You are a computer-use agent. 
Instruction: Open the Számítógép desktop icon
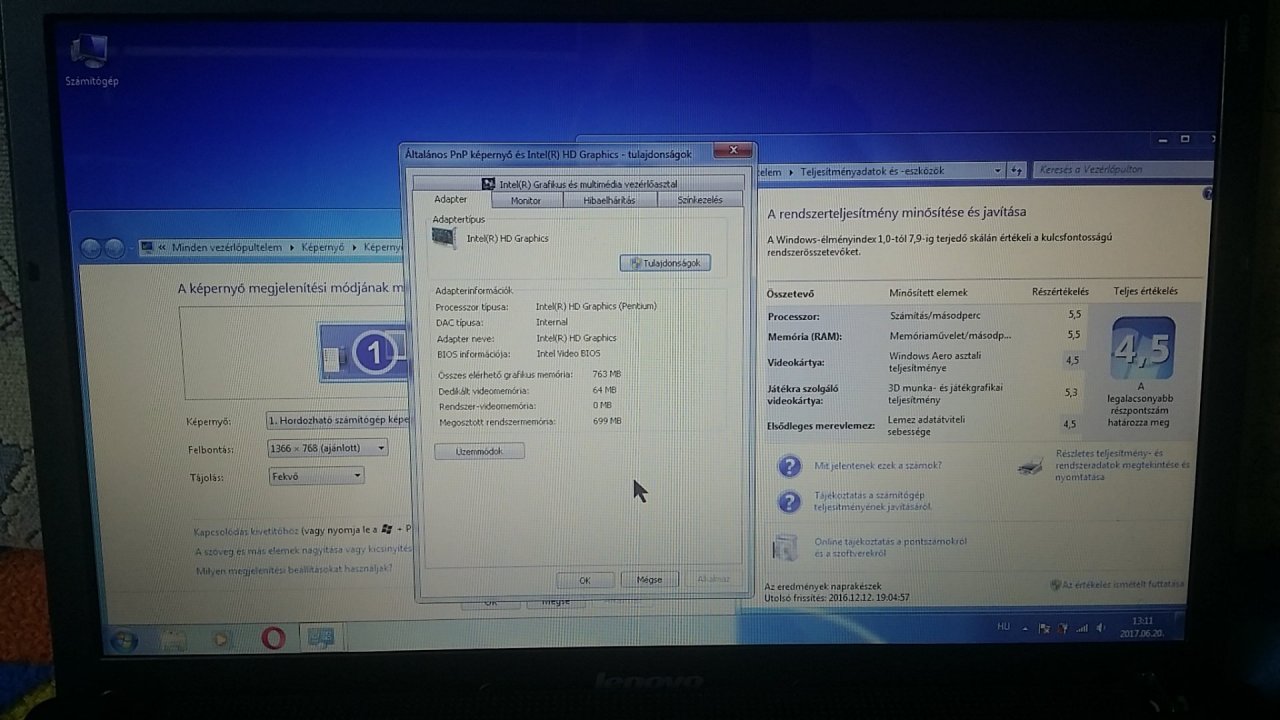pyautogui.click(x=91, y=58)
